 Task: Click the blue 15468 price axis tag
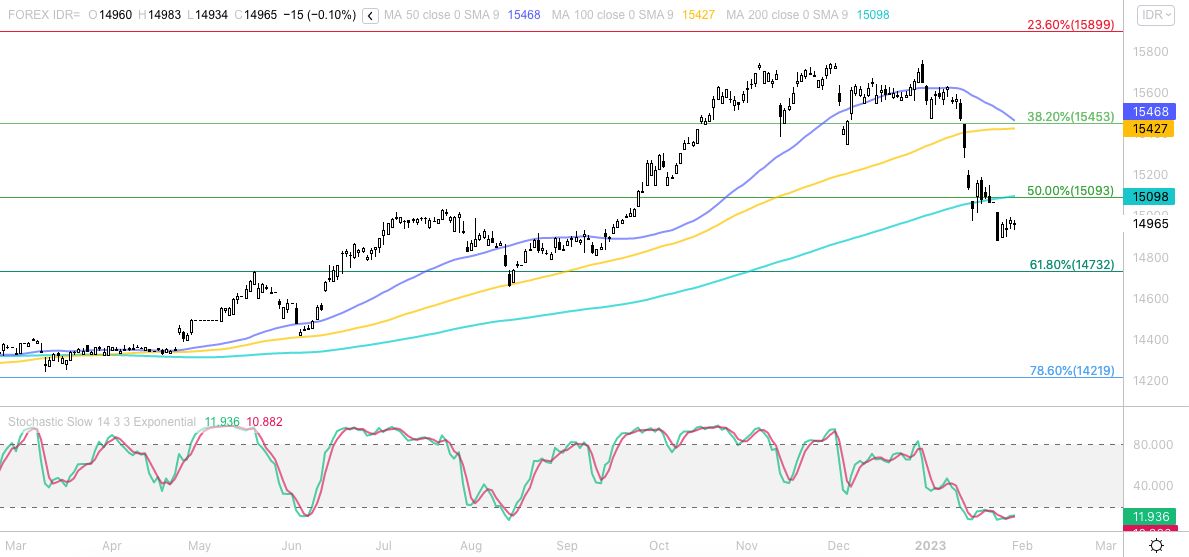pos(1150,111)
